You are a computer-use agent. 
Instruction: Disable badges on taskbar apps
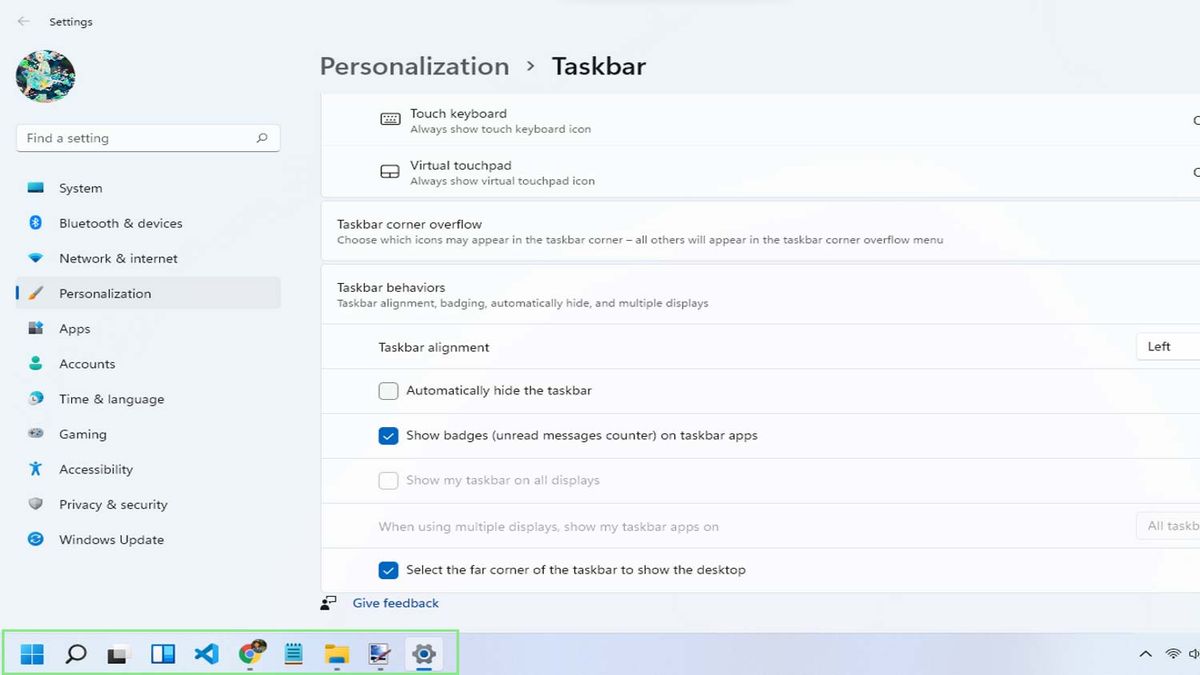click(388, 435)
